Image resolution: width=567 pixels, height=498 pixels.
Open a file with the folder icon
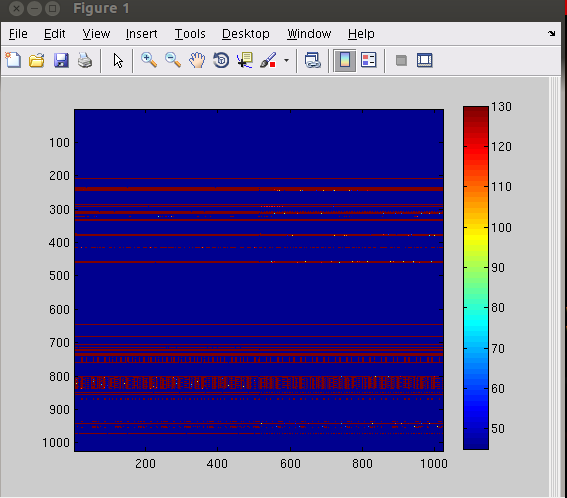37,60
